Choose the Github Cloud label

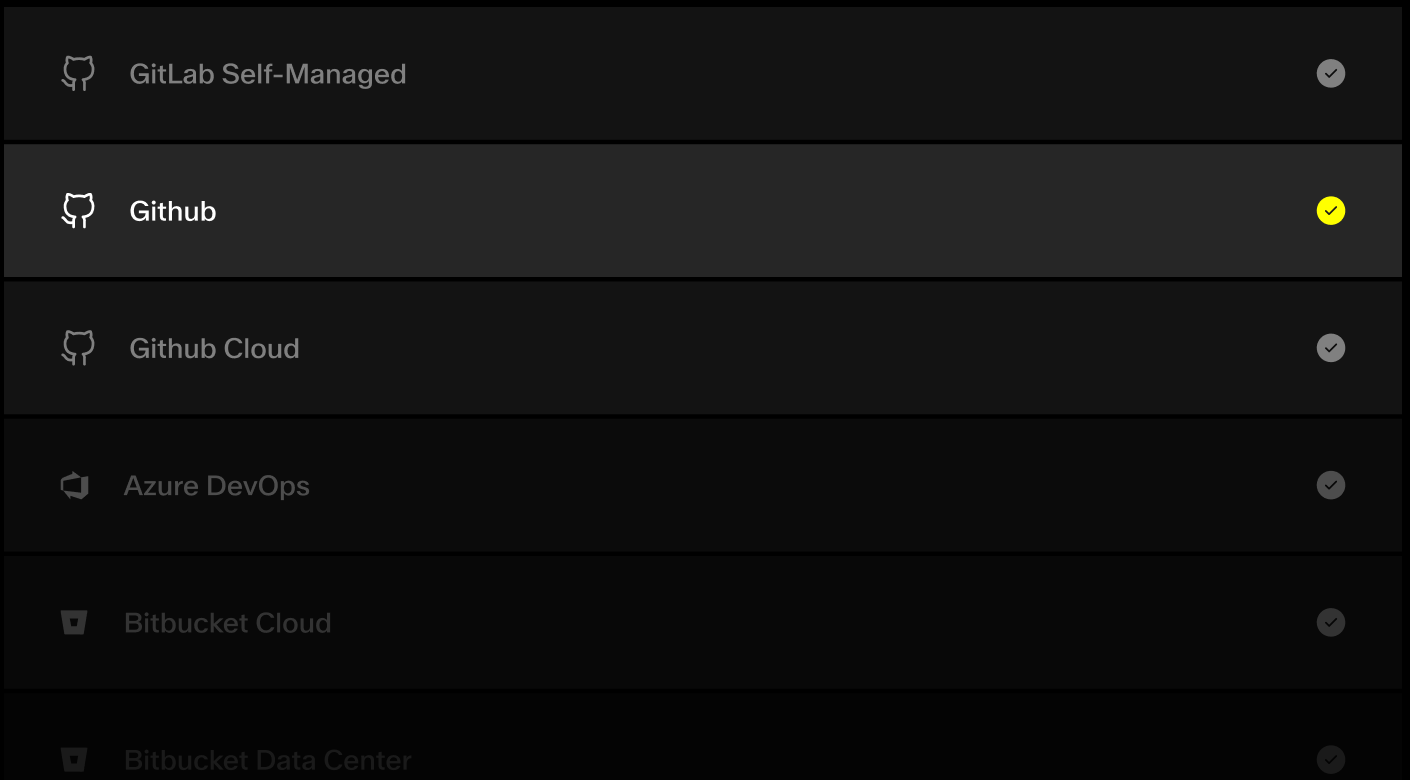tap(214, 348)
